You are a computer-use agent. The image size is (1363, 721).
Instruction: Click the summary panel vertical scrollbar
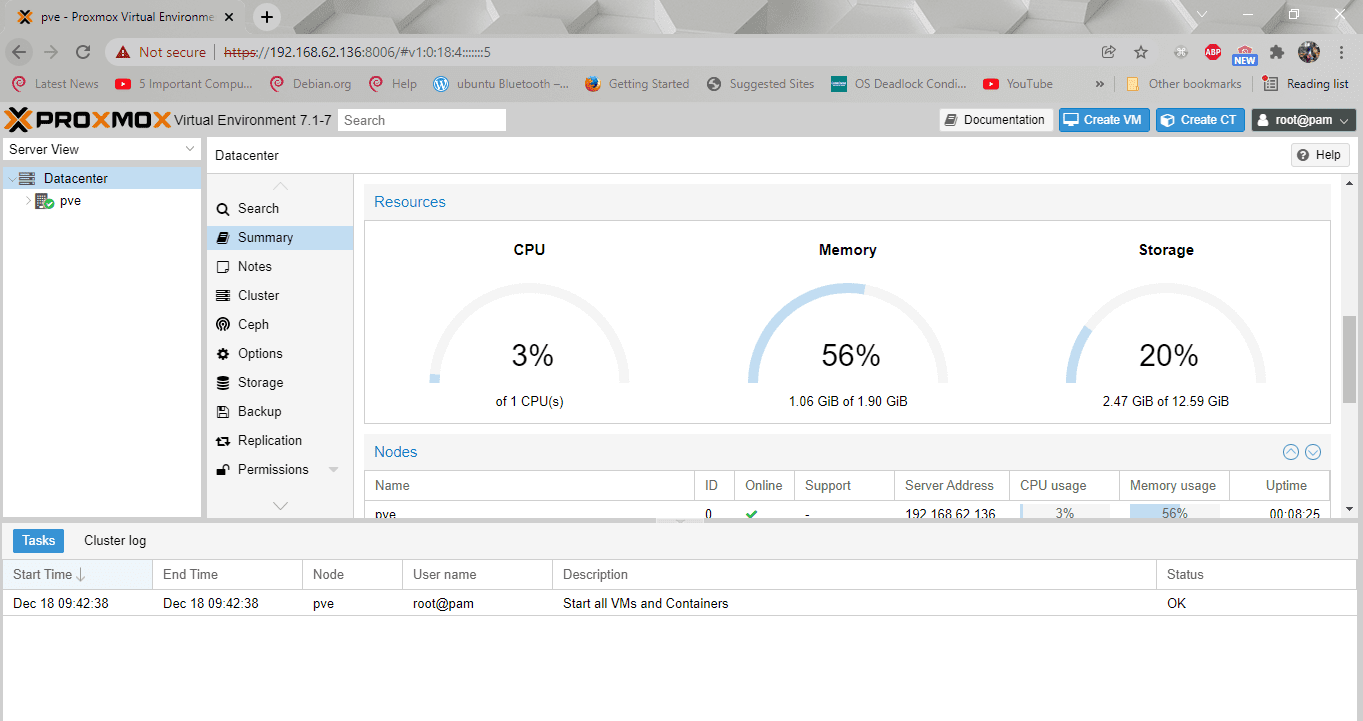coord(1349,358)
